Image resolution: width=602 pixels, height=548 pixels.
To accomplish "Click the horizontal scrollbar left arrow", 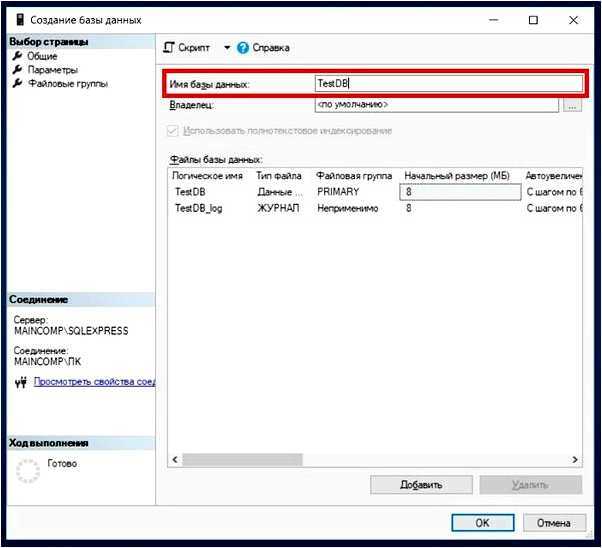I will point(175,460).
